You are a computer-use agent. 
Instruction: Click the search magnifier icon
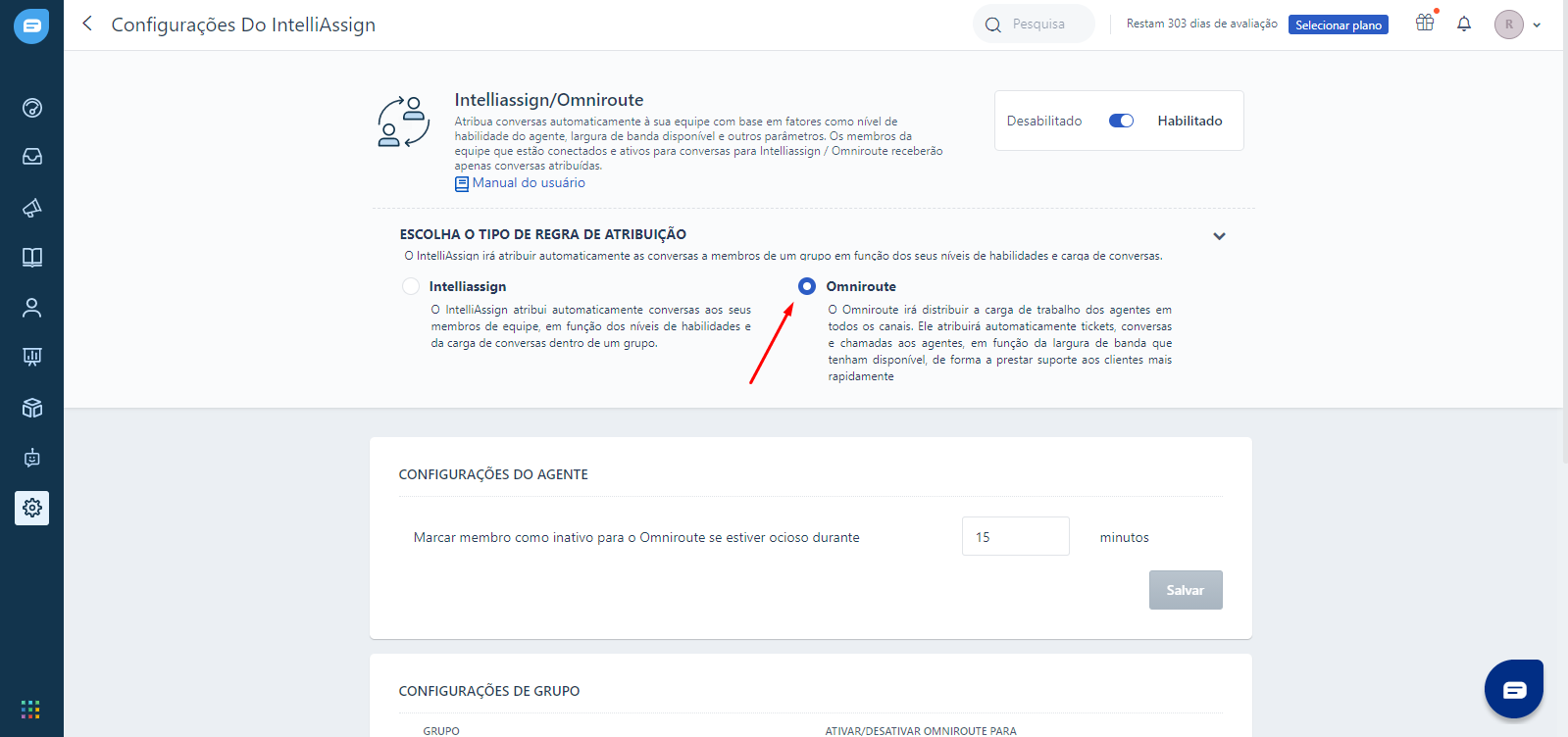[x=993, y=25]
